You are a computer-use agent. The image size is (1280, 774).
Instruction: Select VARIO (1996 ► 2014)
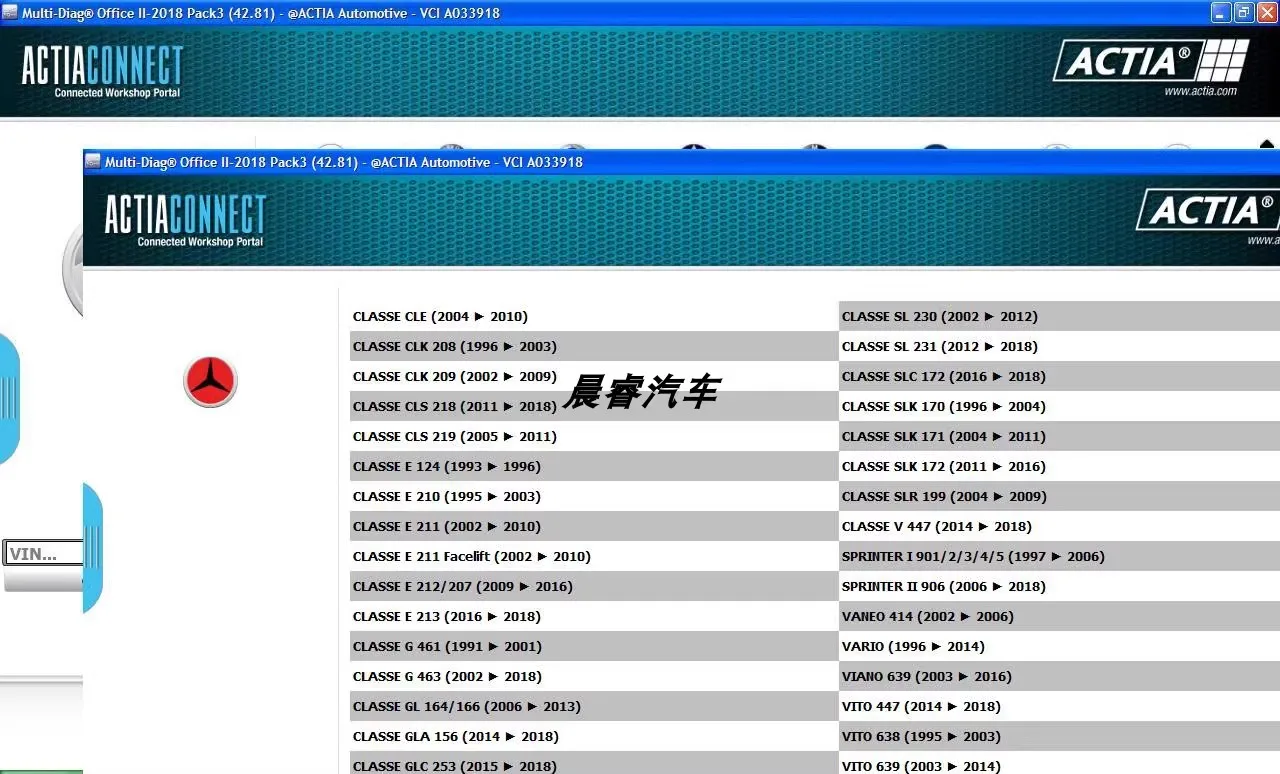click(1059, 646)
